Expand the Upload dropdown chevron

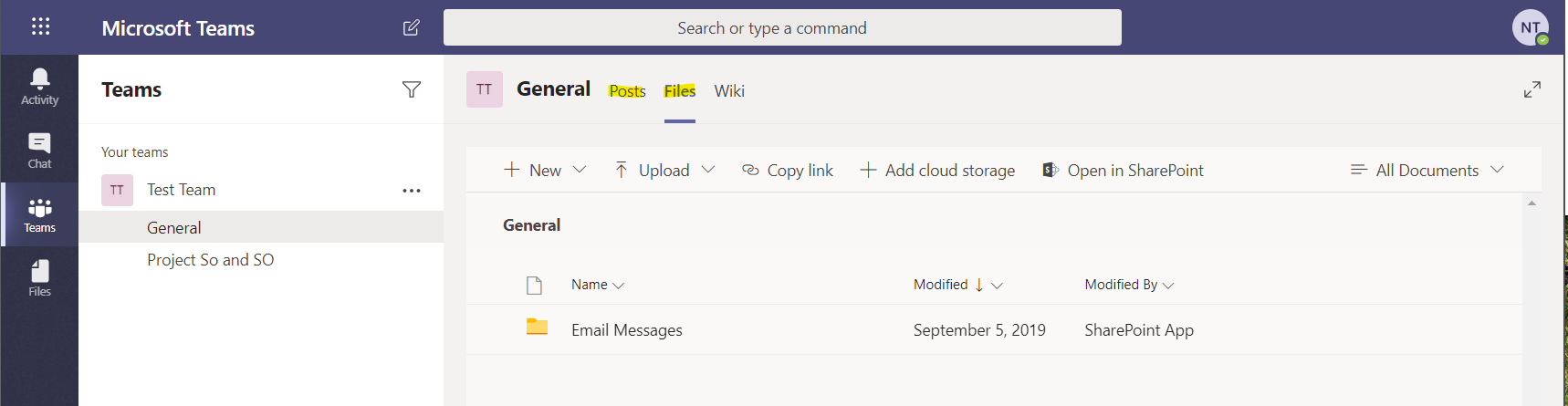(708, 170)
